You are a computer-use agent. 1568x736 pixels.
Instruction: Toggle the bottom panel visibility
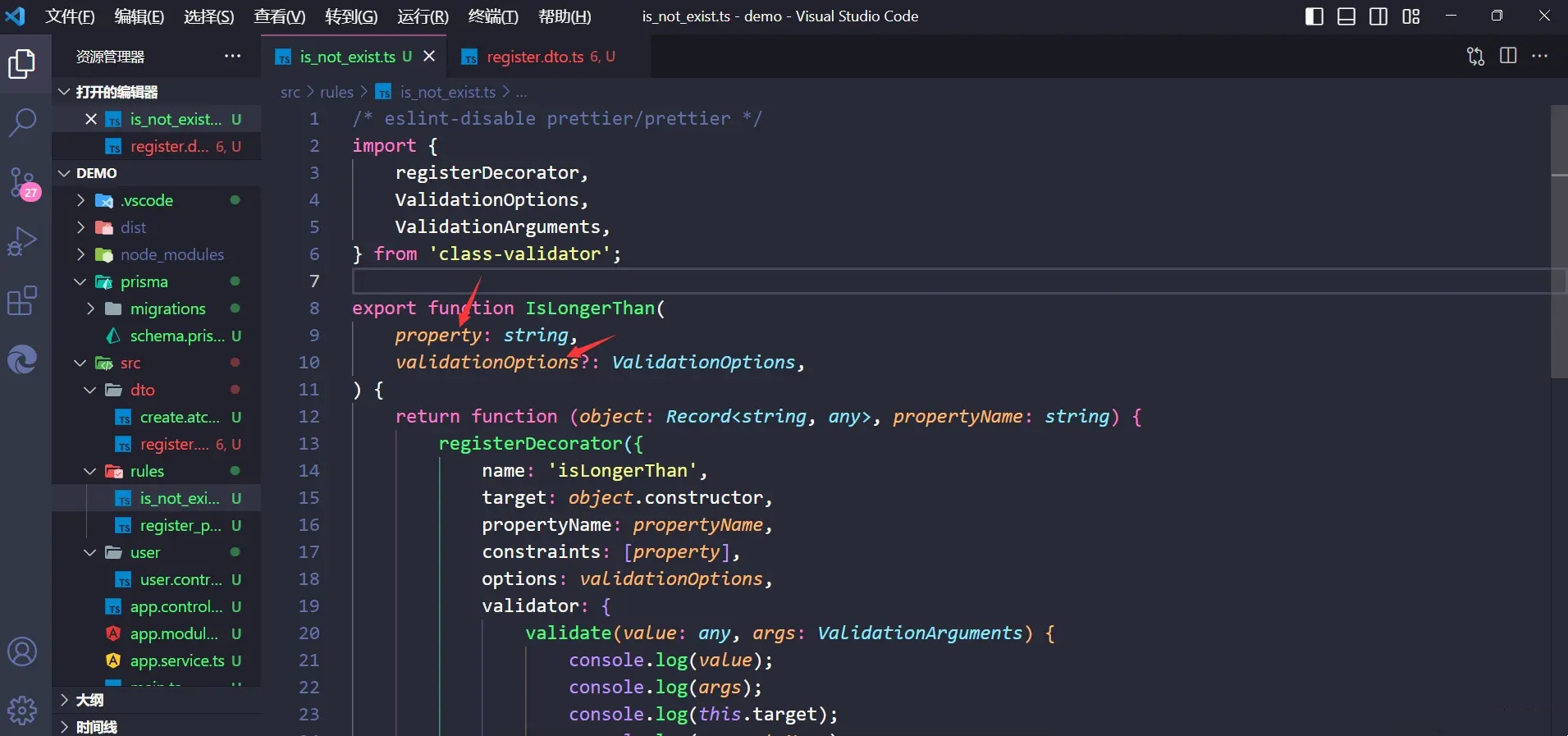(1346, 16)
